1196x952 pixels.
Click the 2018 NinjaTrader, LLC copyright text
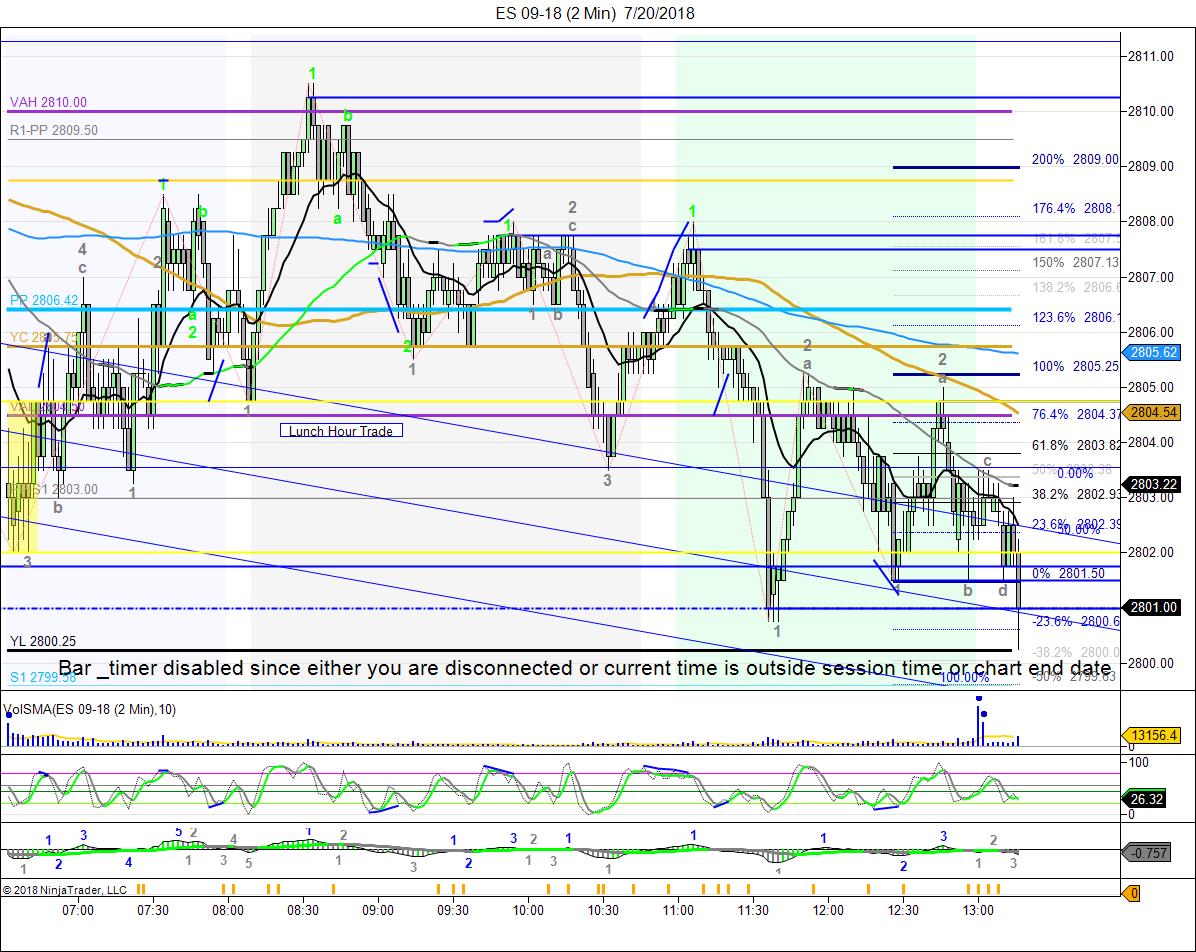65,889
